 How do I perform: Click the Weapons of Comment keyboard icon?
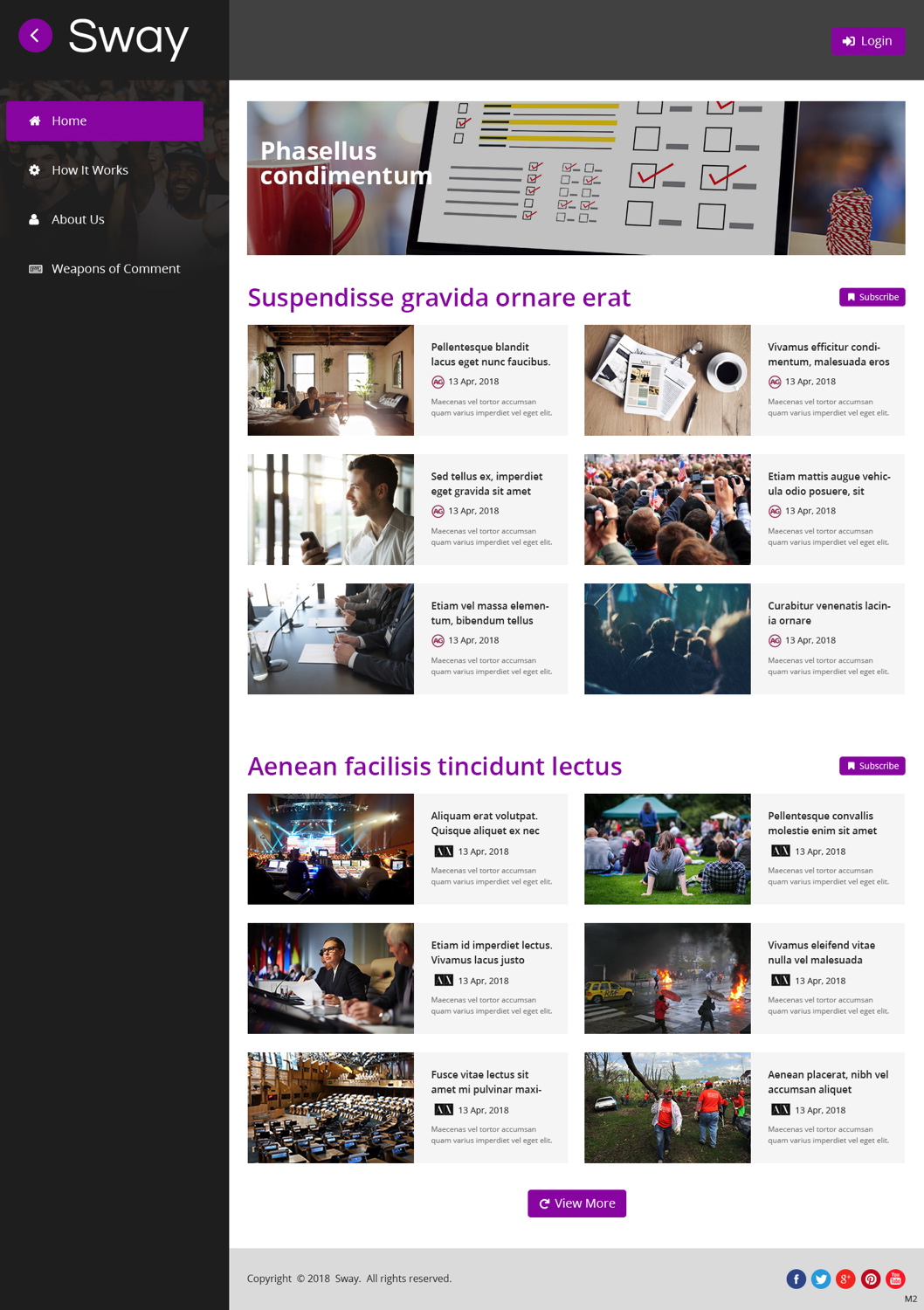[36, 269]
